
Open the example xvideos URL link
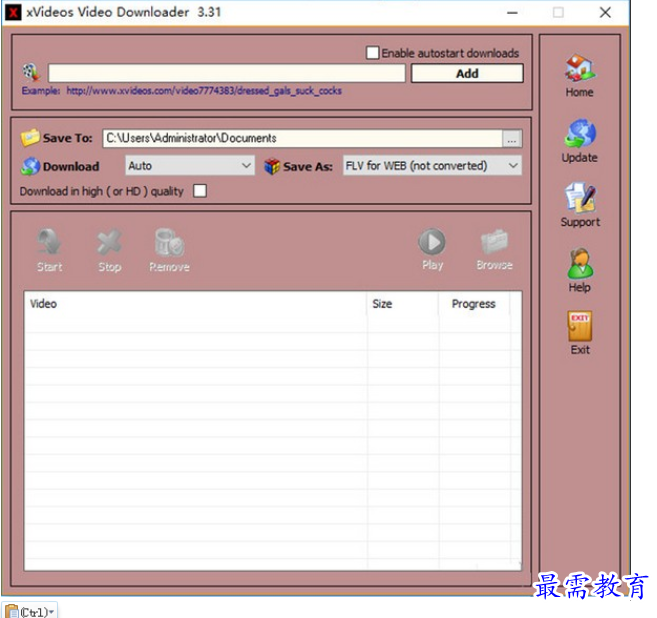204,91
